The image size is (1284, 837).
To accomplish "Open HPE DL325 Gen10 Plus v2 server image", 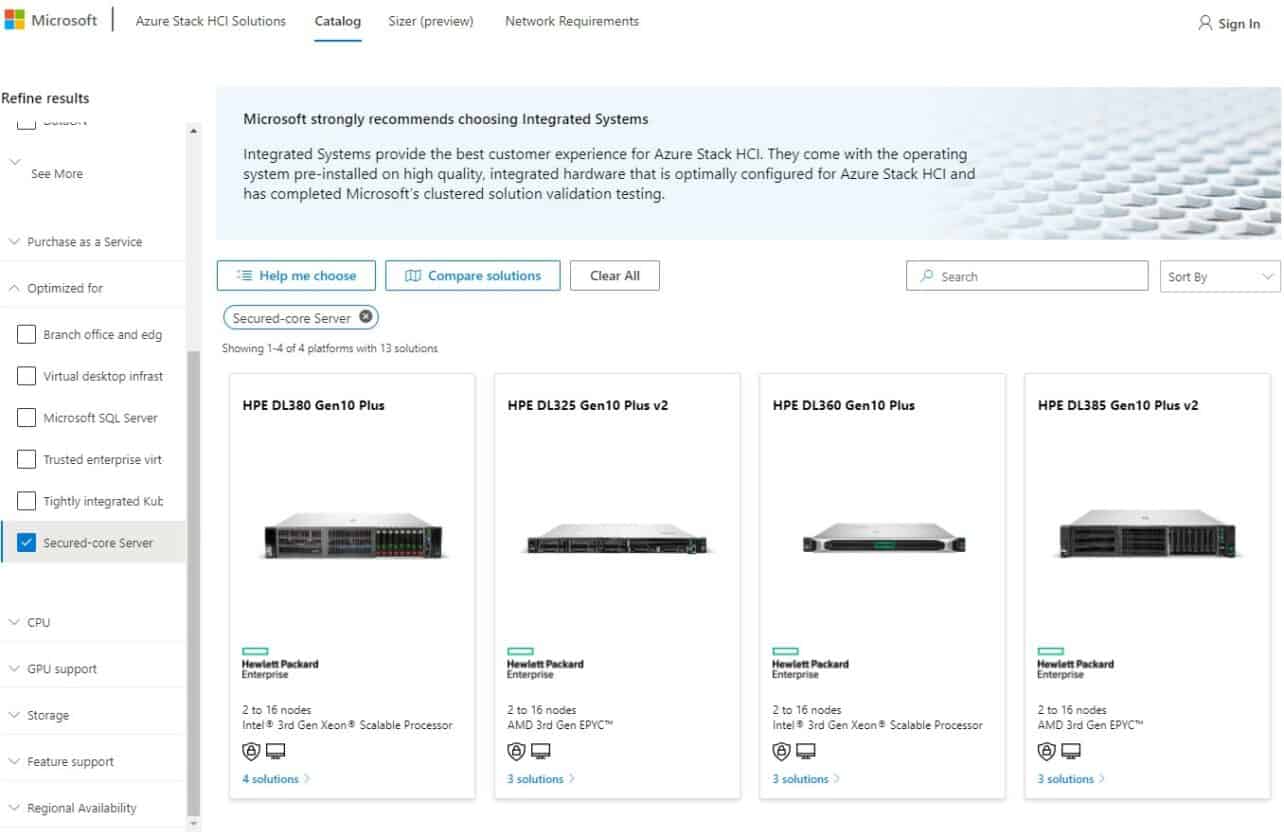I will [x=617, y=540].
